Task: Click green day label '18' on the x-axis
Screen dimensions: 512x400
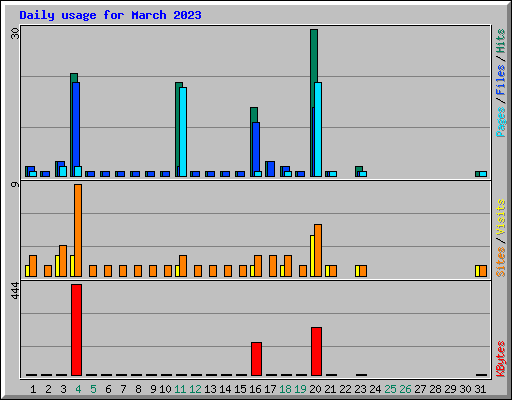Action: [x=285, y=389]
